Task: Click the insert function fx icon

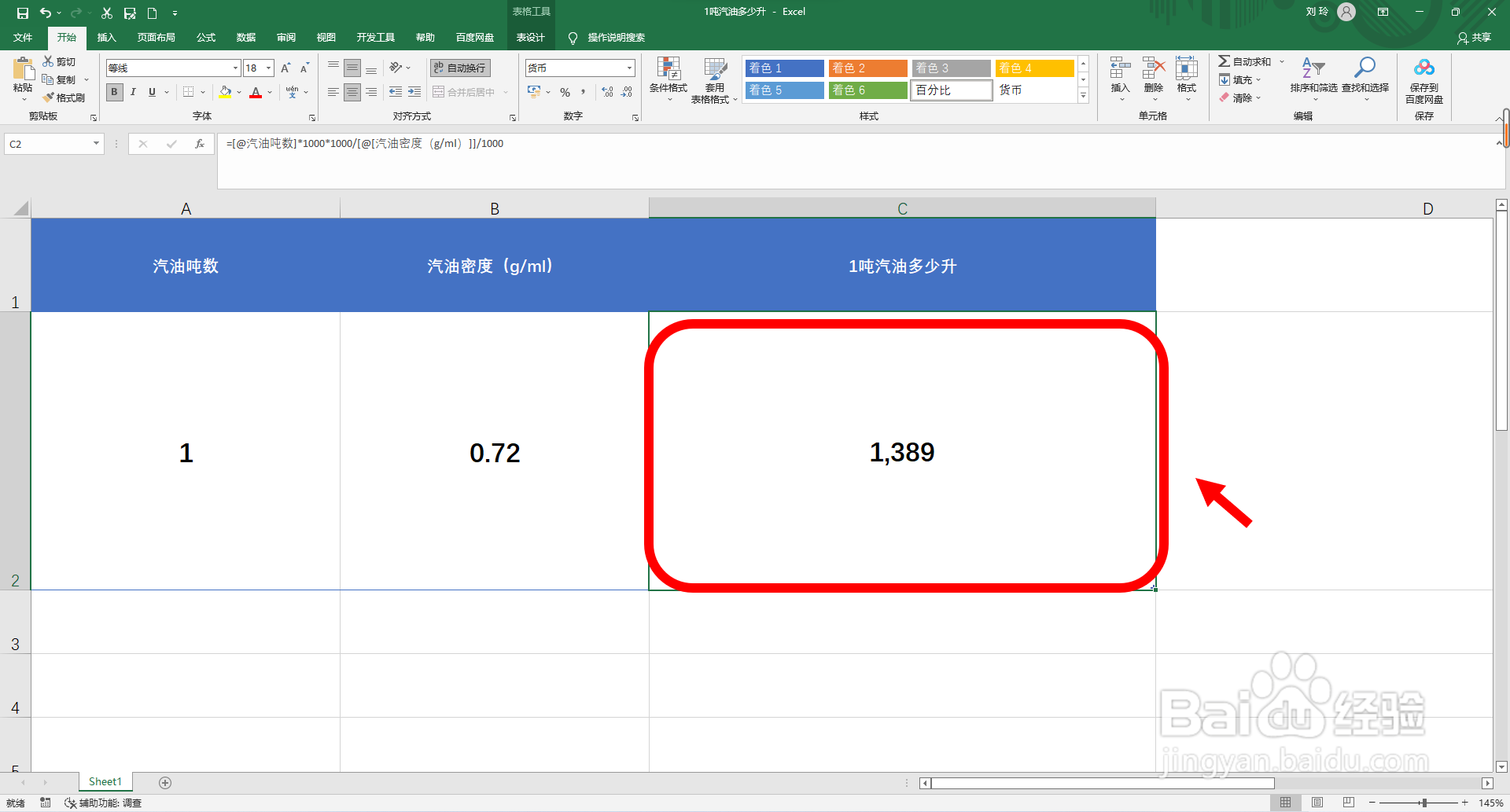Action: tap(200, 144)
